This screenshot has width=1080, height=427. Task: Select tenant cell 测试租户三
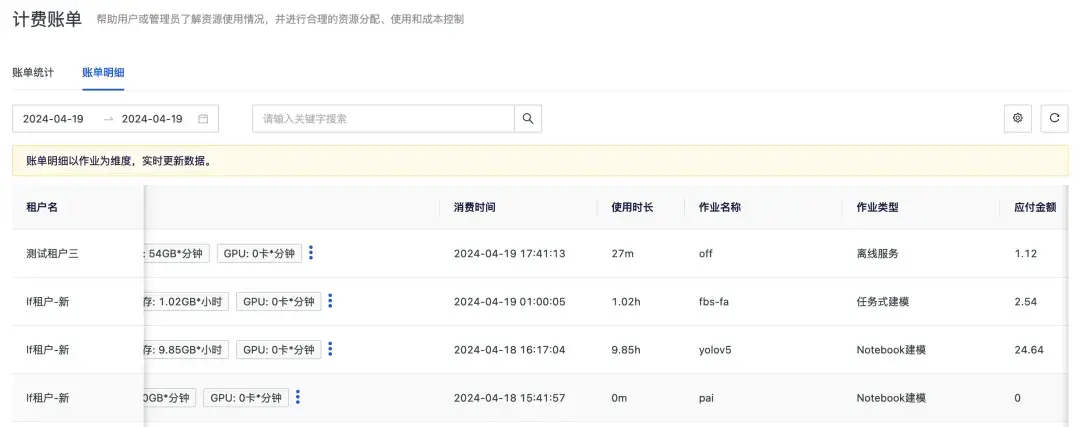(x=52, y=253)
